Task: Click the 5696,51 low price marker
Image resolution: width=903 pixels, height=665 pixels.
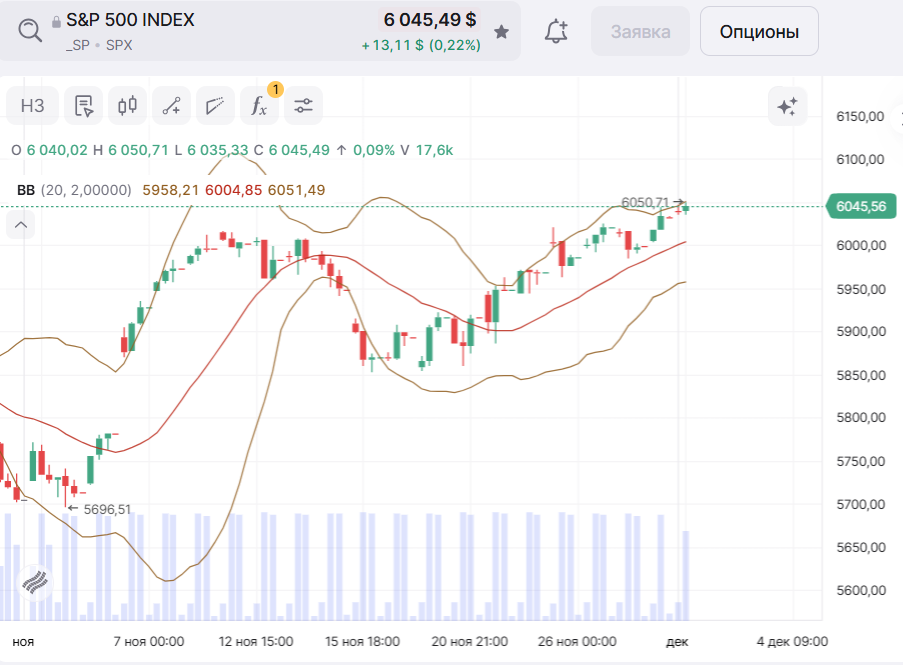Action: point(106,509)
